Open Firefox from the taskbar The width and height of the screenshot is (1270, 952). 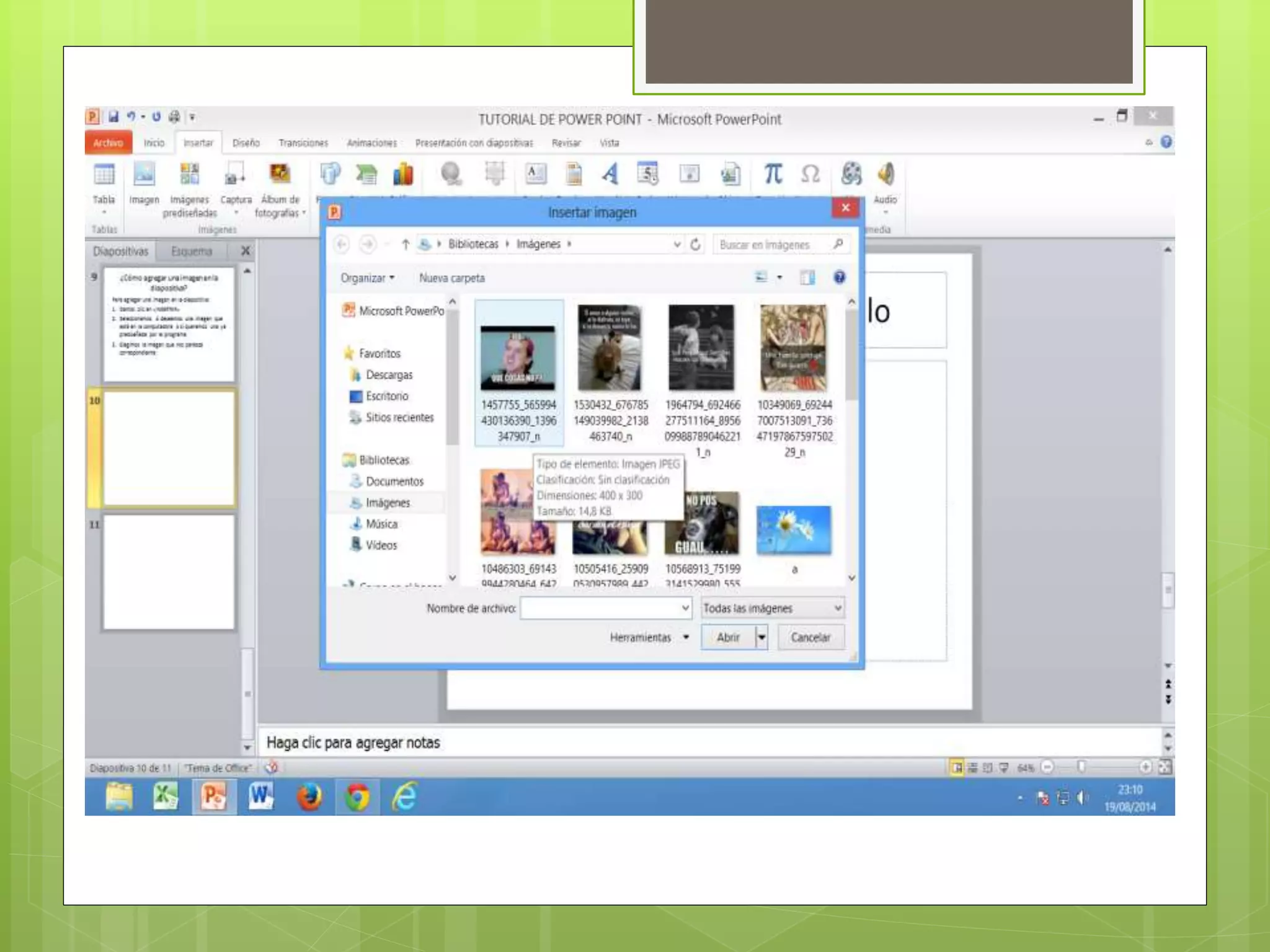coord(309,797)
